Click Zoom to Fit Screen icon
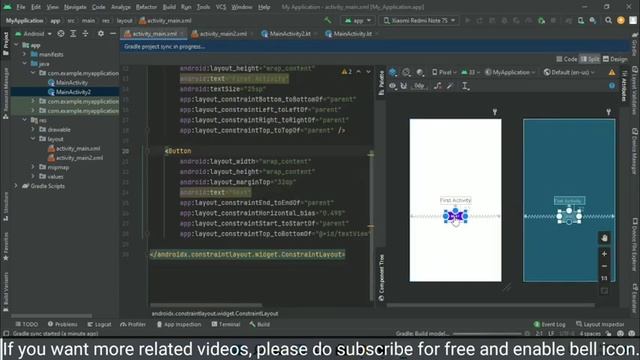Screen dimensions: 640x360 click(604, 291)
